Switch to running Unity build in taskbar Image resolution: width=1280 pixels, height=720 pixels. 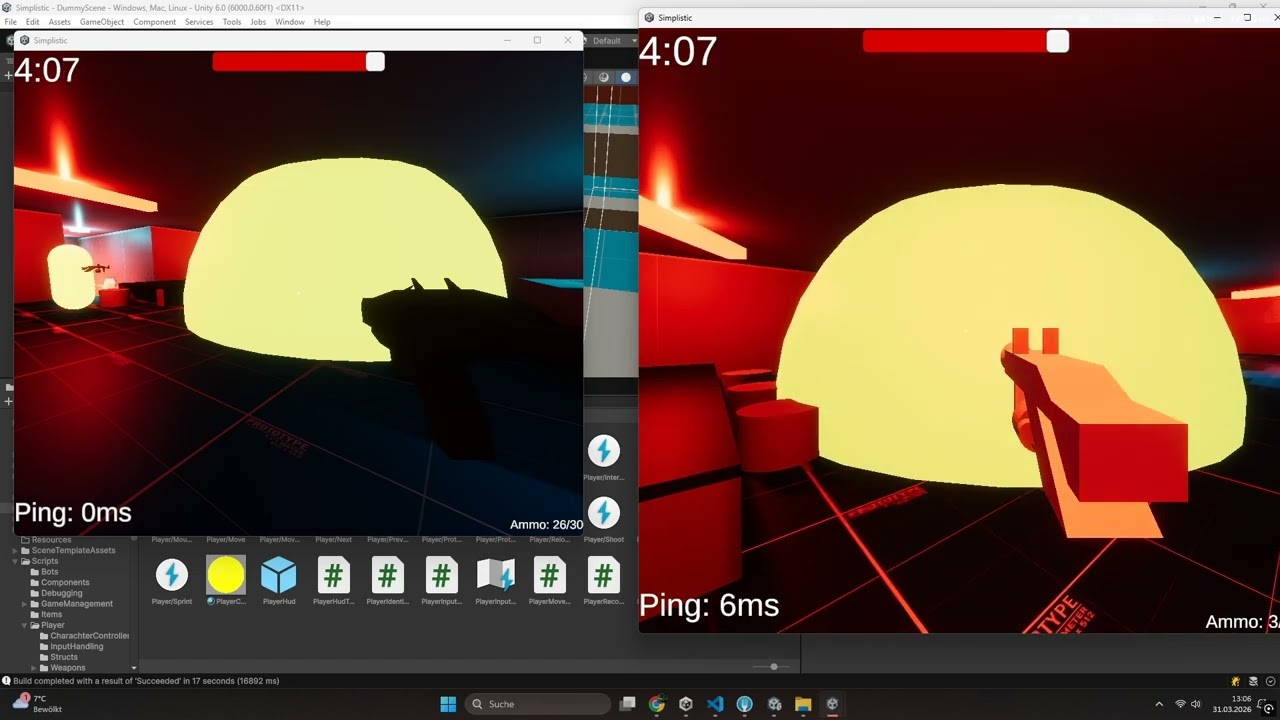(x=832, y=704)
